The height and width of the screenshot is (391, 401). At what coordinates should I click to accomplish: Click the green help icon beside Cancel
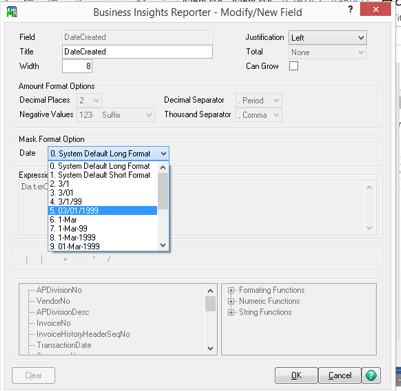[371, 375]
